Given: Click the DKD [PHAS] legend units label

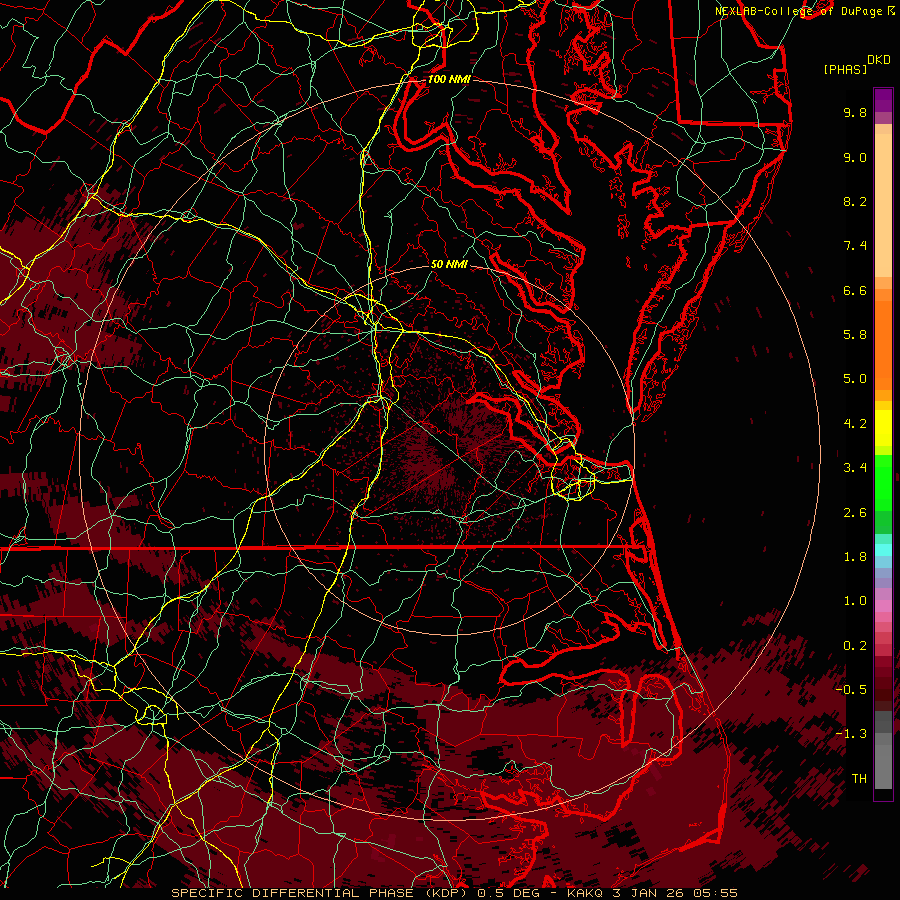Looking at the screenshot, I should 856,64.
